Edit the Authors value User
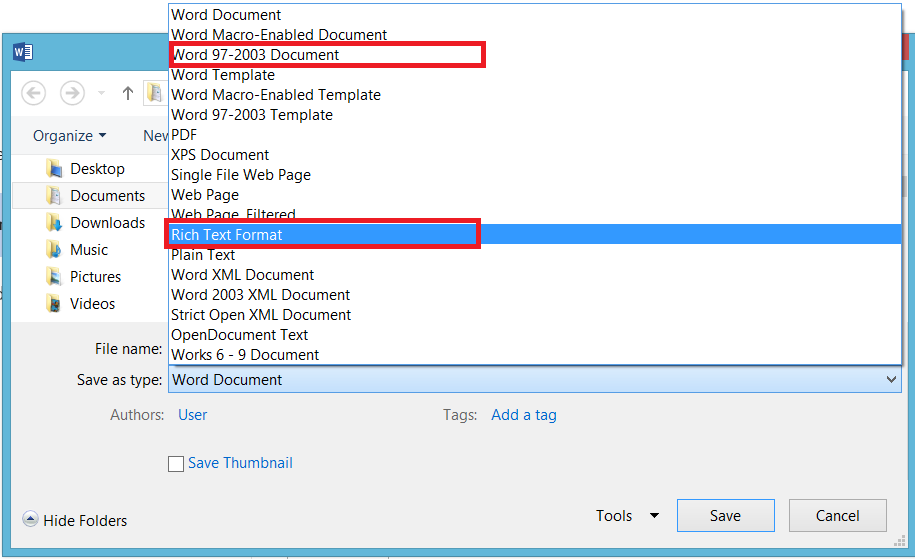915x559 pixels. (193, 415)
